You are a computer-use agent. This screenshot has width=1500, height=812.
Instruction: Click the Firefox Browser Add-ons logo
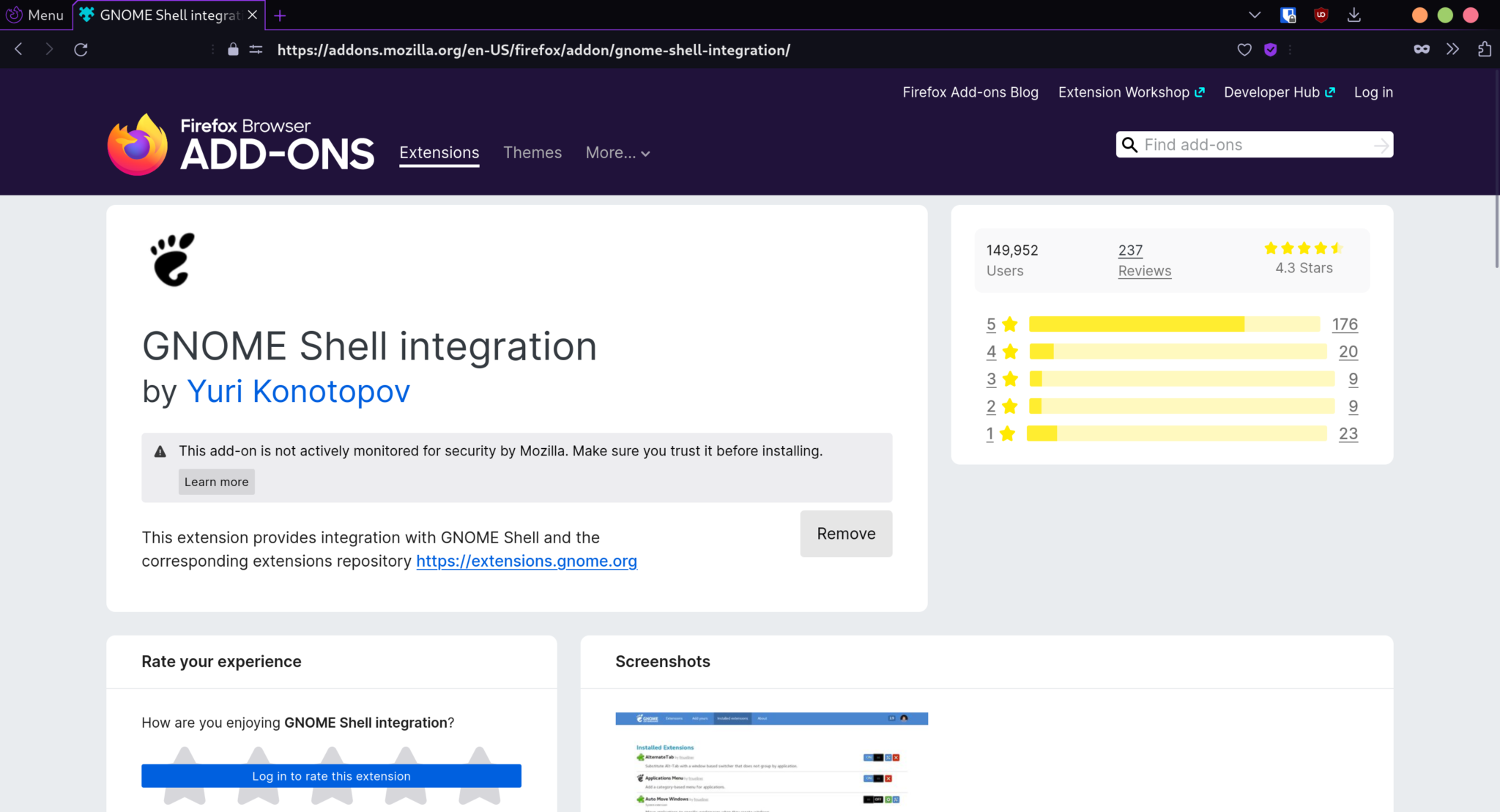click(x=241, y=145)
